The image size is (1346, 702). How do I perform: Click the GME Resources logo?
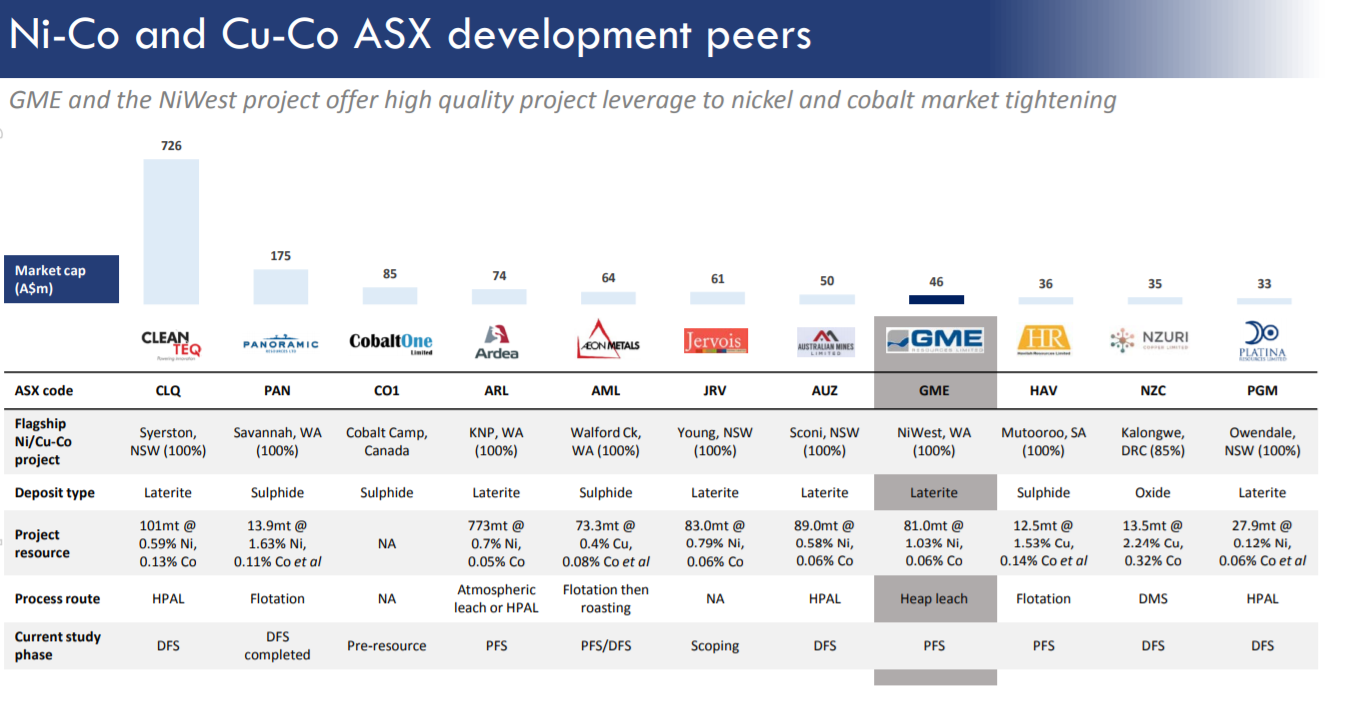[935, 341]
